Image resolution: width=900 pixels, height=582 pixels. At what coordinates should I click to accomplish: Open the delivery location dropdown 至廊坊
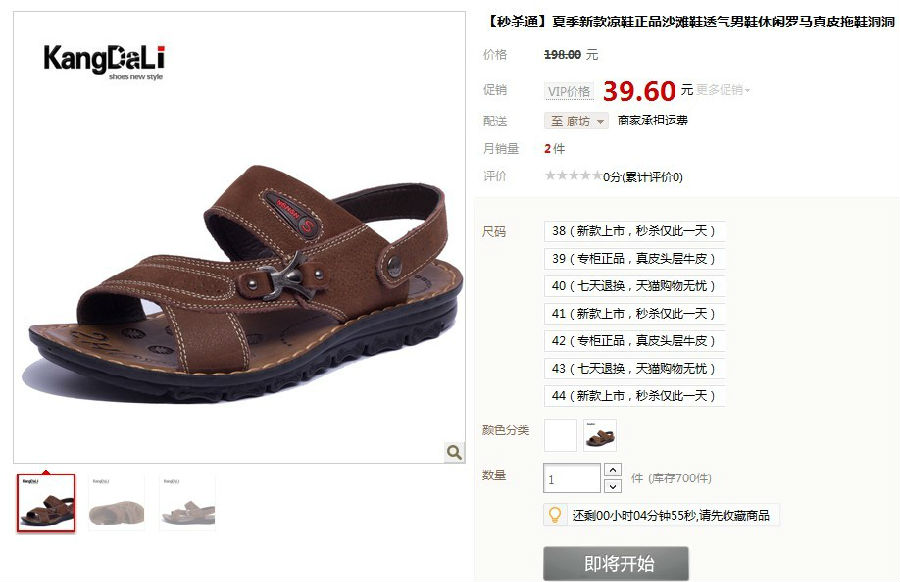[576, 121]
